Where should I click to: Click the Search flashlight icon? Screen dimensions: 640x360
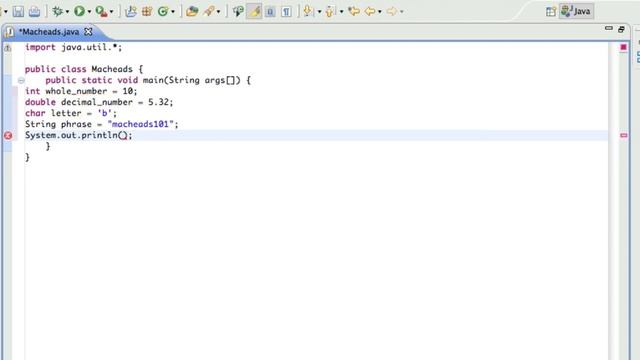[x=209, y=11]
